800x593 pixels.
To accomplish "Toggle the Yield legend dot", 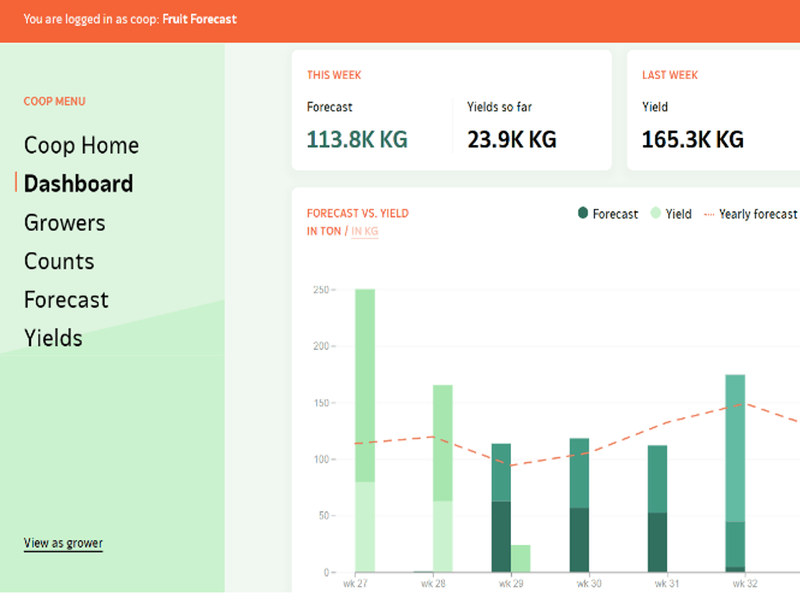I will coord(656,213).
